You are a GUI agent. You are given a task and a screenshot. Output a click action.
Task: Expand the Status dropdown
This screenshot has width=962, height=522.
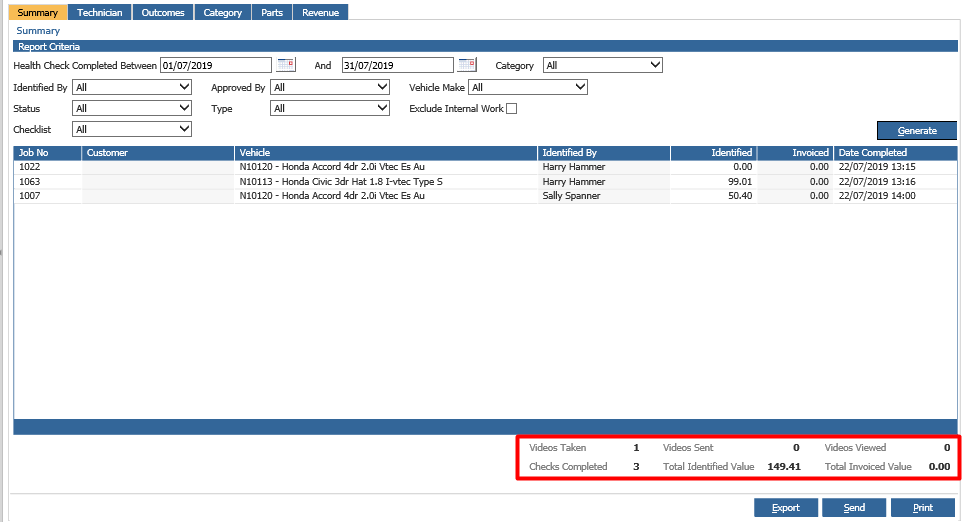pos(132,108)
